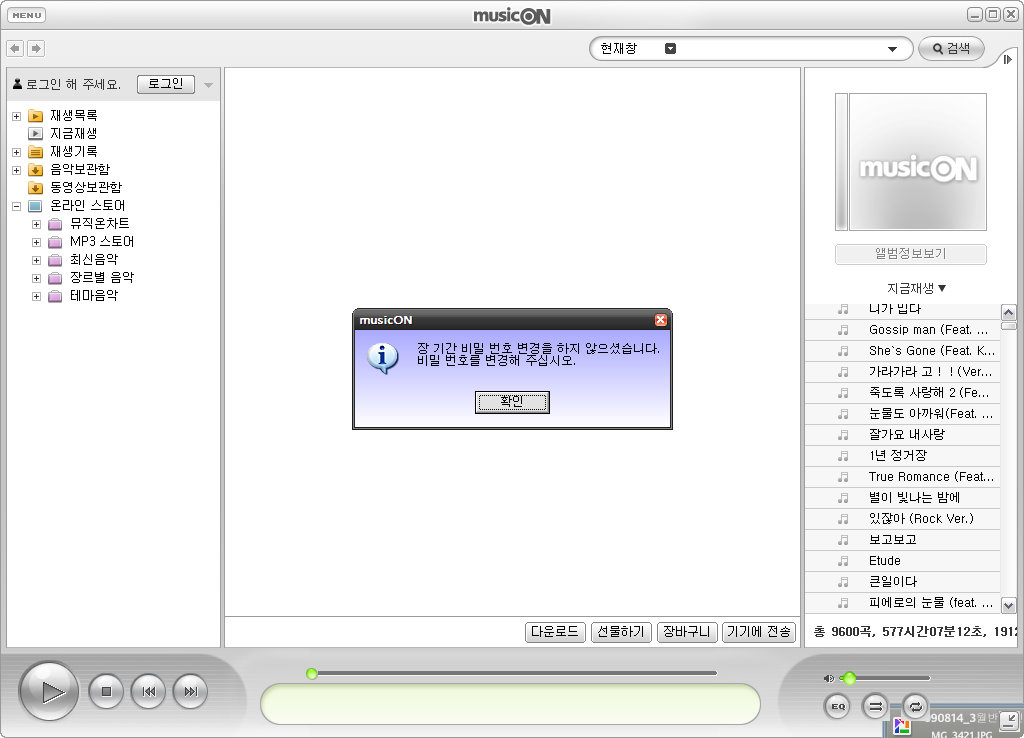
Task: Click the 테마음악 folder icon
Action: click(56, 297)
